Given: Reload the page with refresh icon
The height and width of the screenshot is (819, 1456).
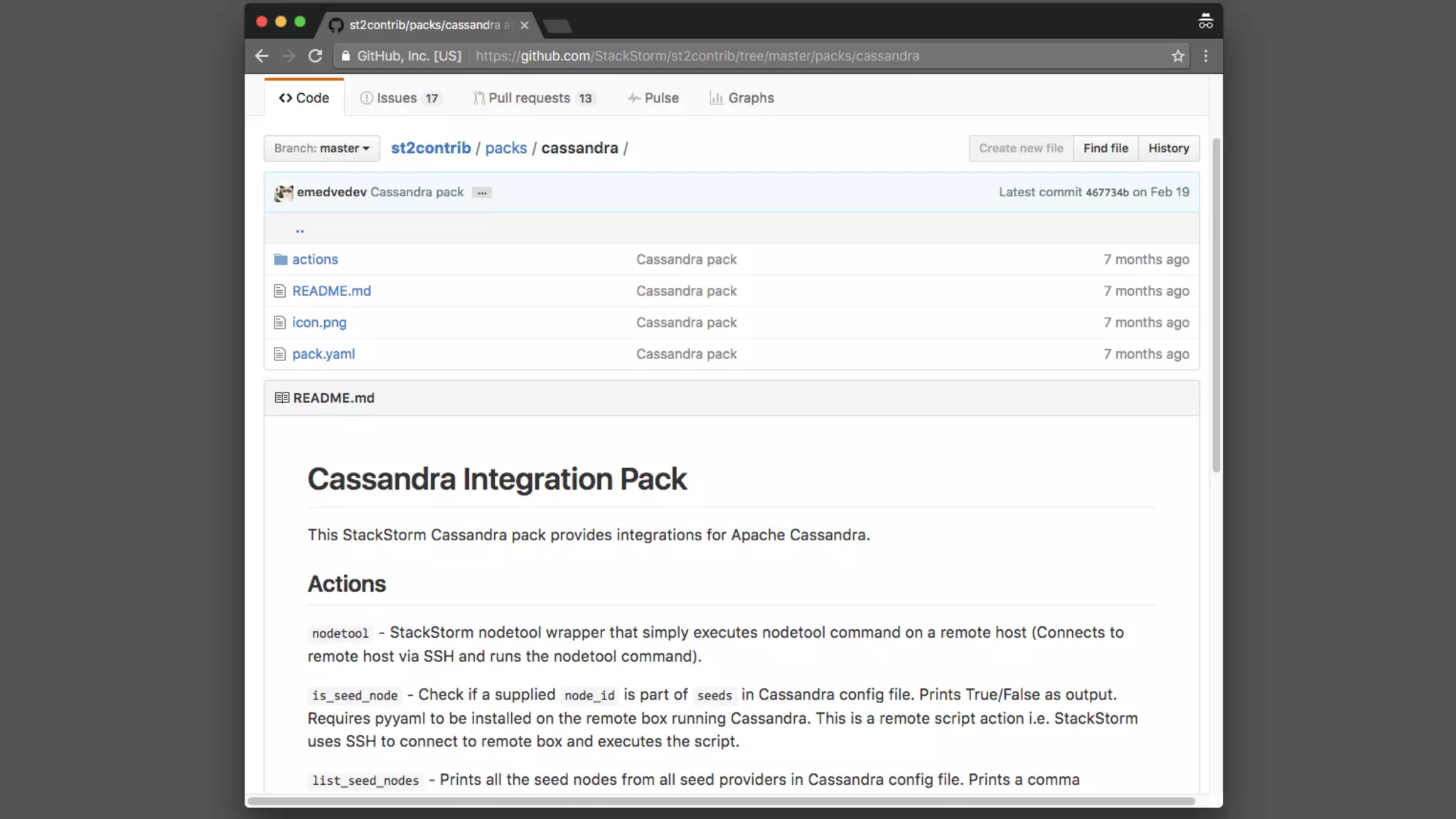Looking at the screenshot, I should point(315,55).
